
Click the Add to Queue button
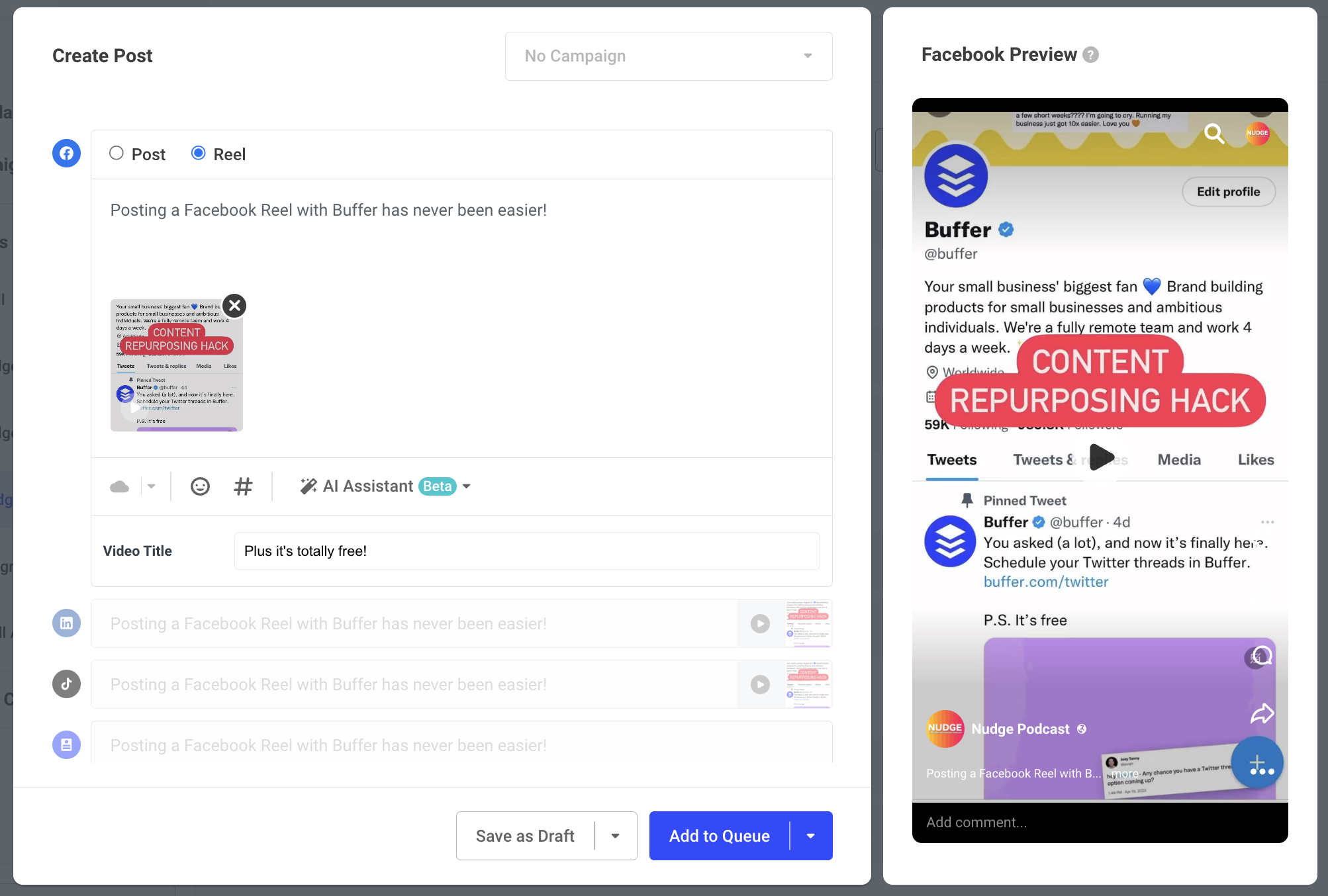tap(720, 836)
